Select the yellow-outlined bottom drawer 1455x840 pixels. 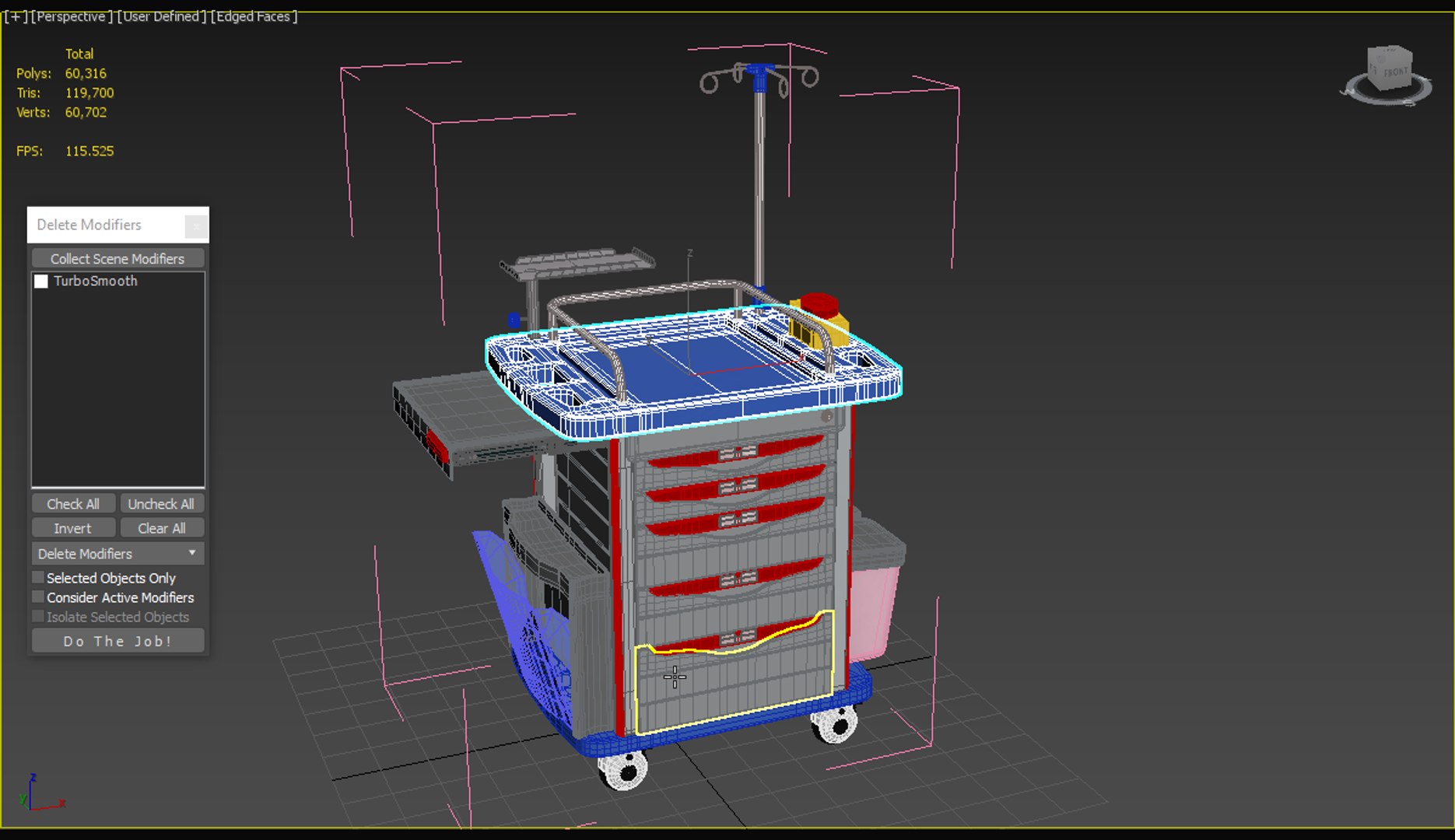point(735,684)
